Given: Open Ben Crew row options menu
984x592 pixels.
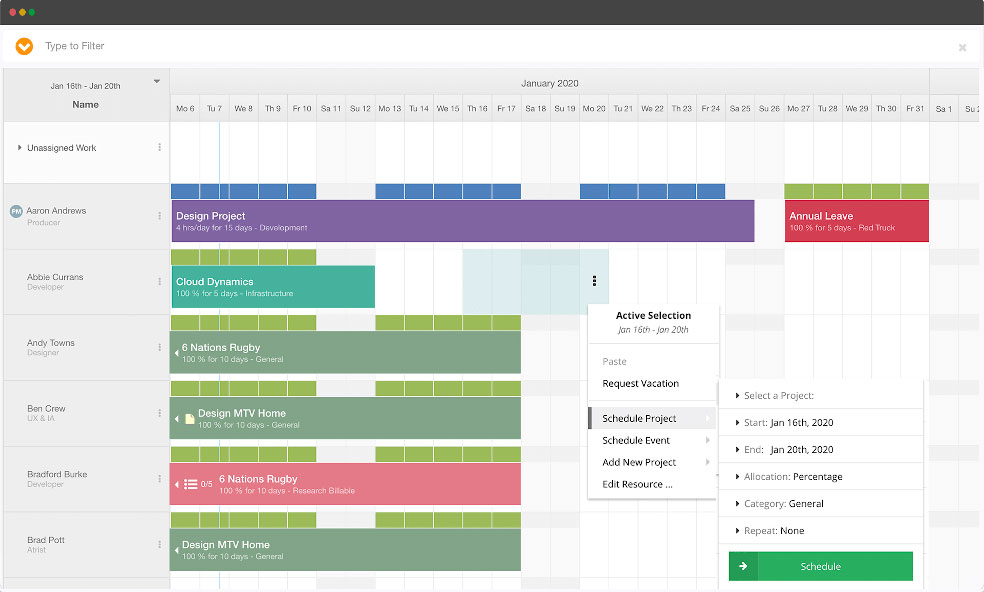Looking at the screenshot, I should [159, 413].
